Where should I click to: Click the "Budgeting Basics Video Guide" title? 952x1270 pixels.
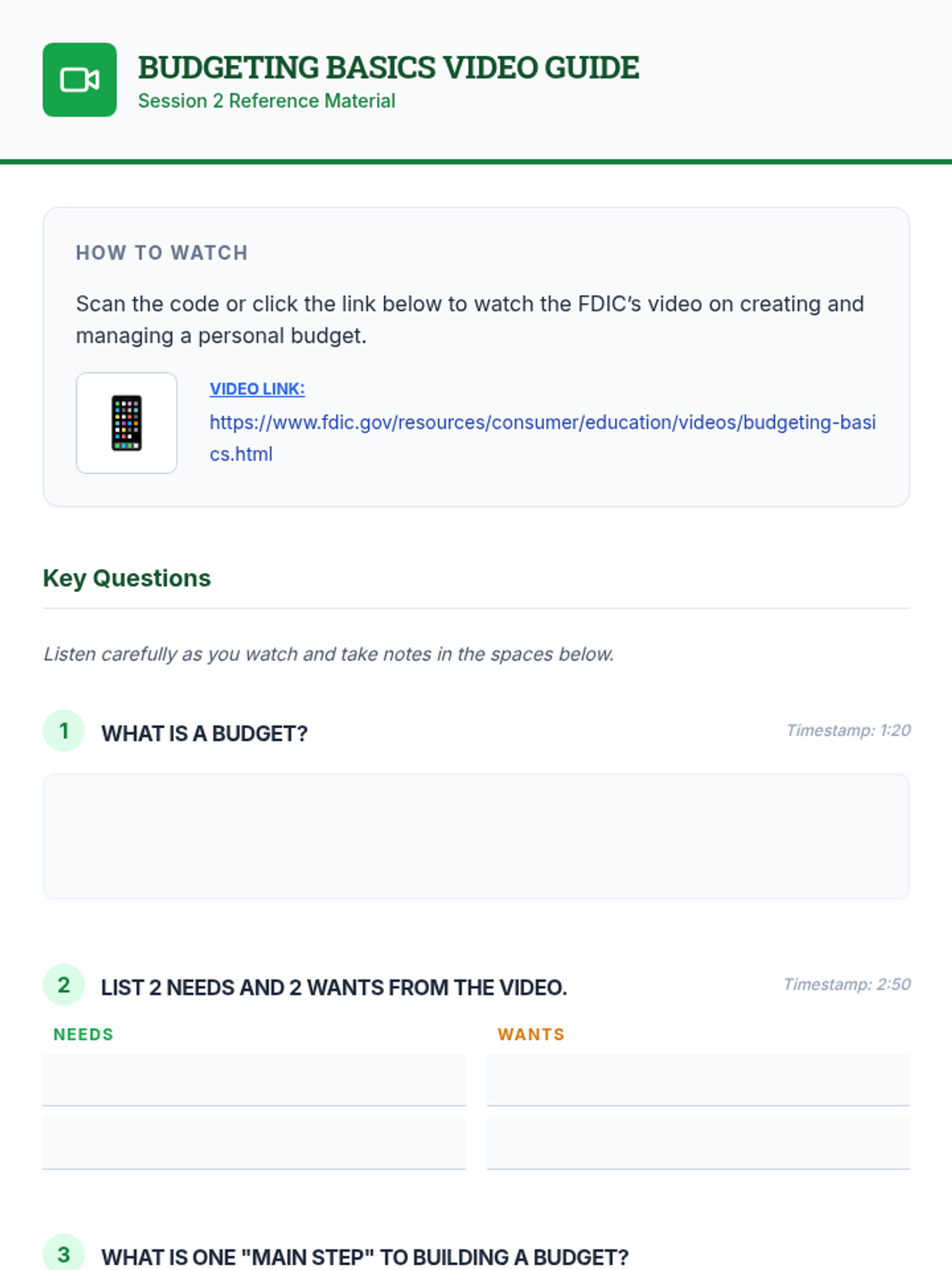point(388,68)
